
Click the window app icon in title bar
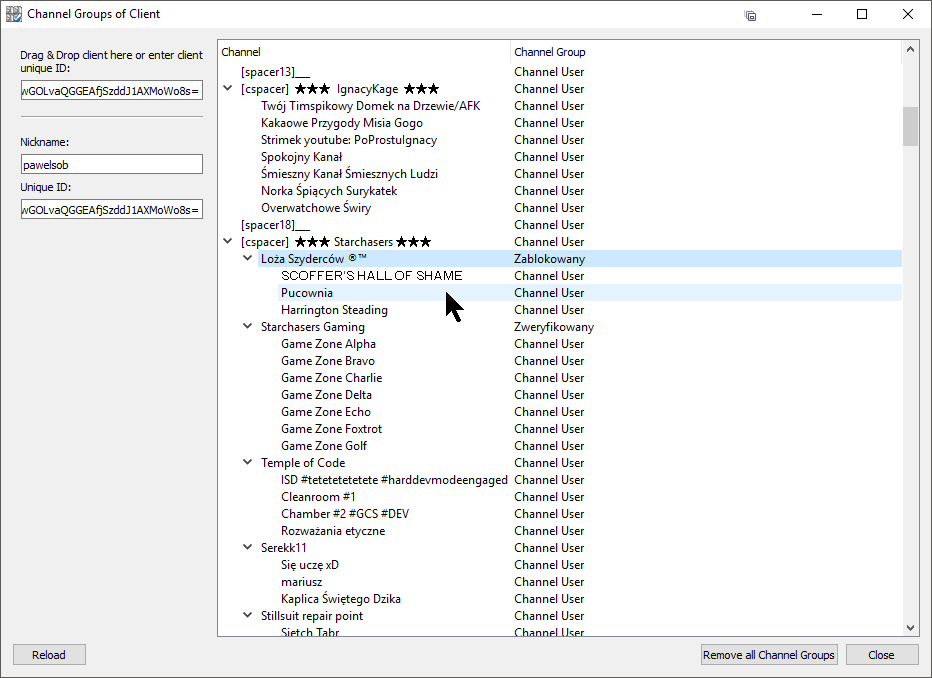[x=13, y=14]
